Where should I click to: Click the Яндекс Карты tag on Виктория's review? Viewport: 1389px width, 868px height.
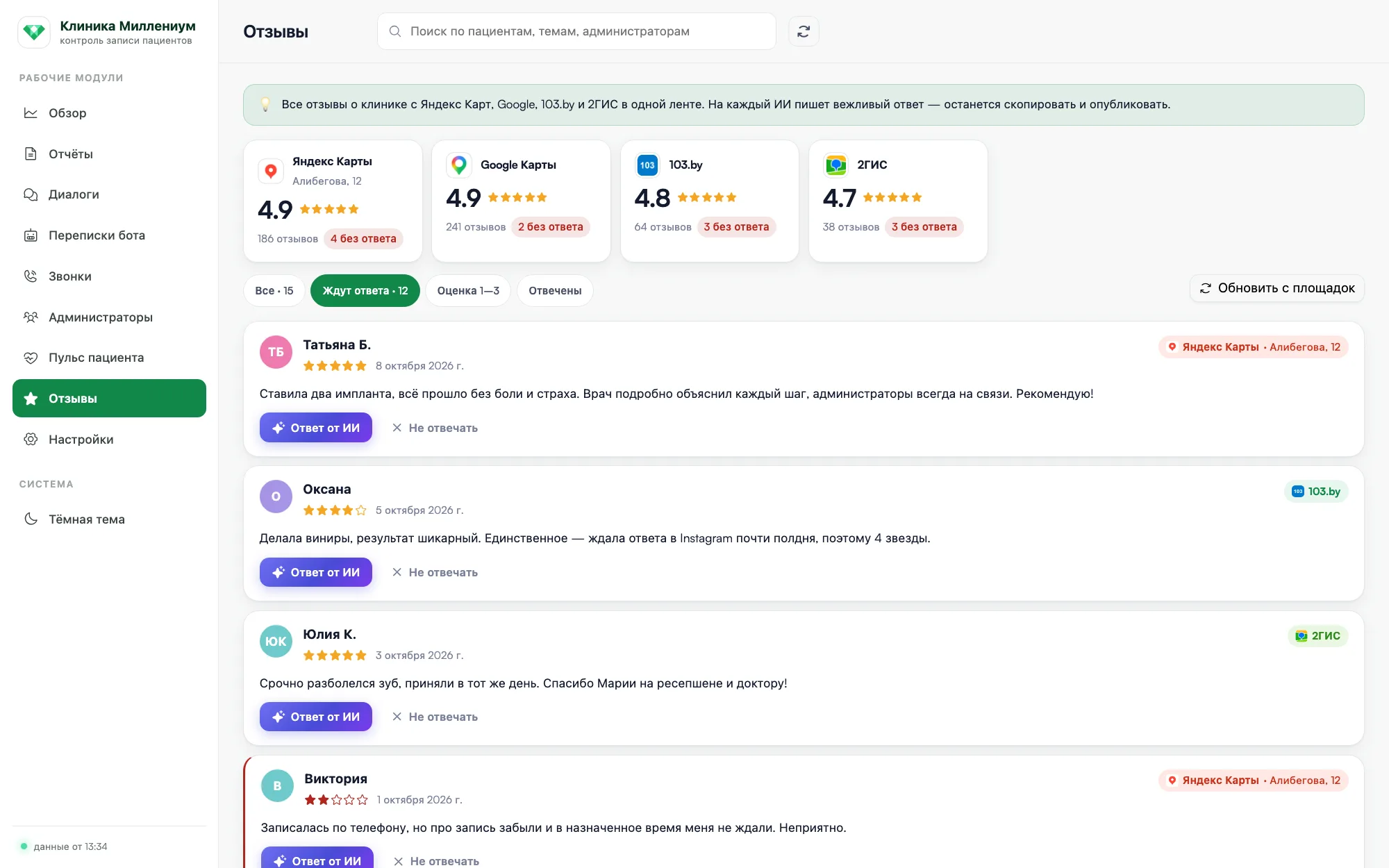coord(1254,781)
